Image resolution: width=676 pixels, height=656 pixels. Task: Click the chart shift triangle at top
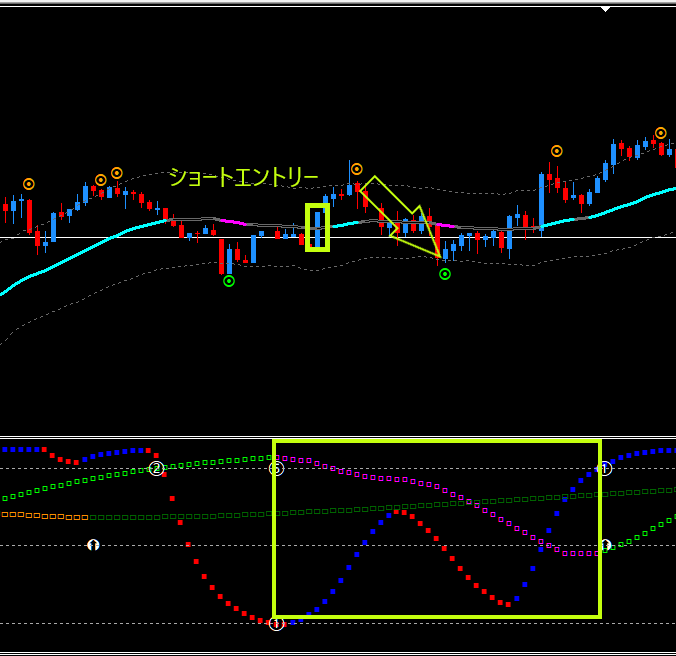[x=605, y=9]
